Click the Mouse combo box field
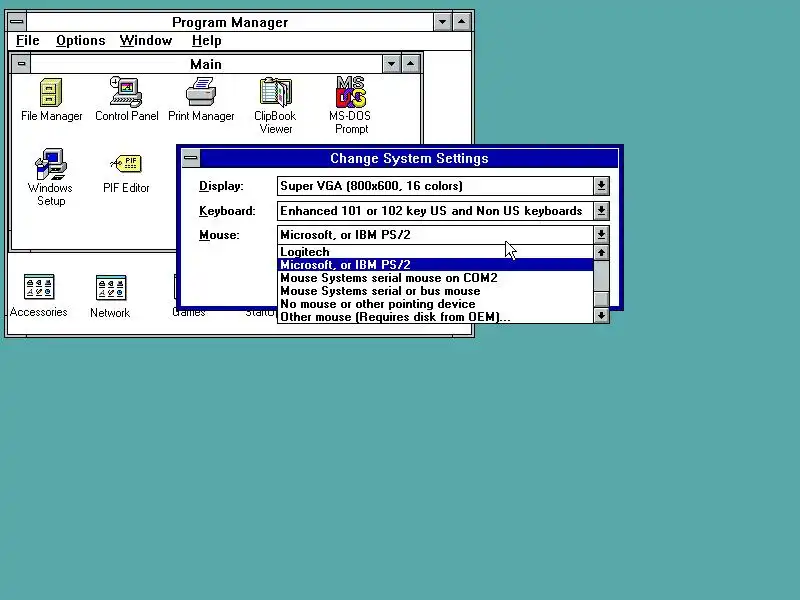The height and width of the screenshot is (600, 800). point(435,235)
